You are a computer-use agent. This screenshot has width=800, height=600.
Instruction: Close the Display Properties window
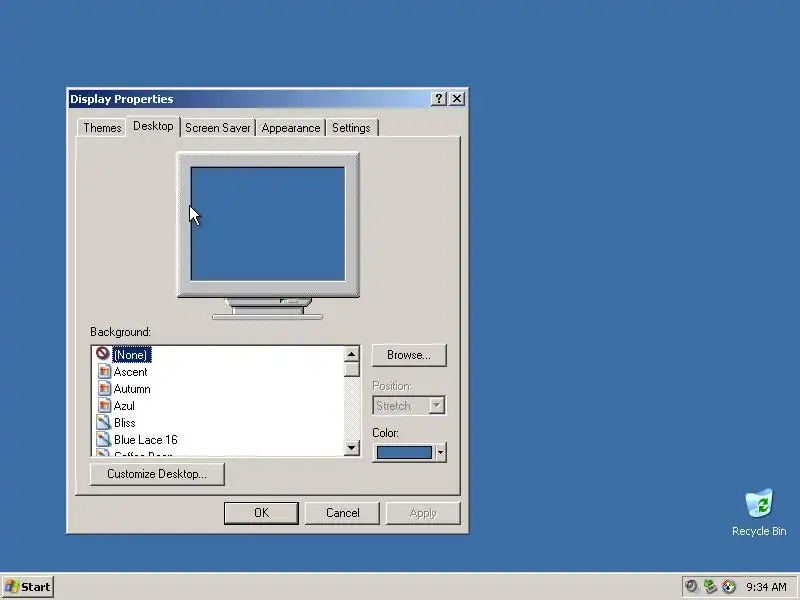tap(457, 98)
